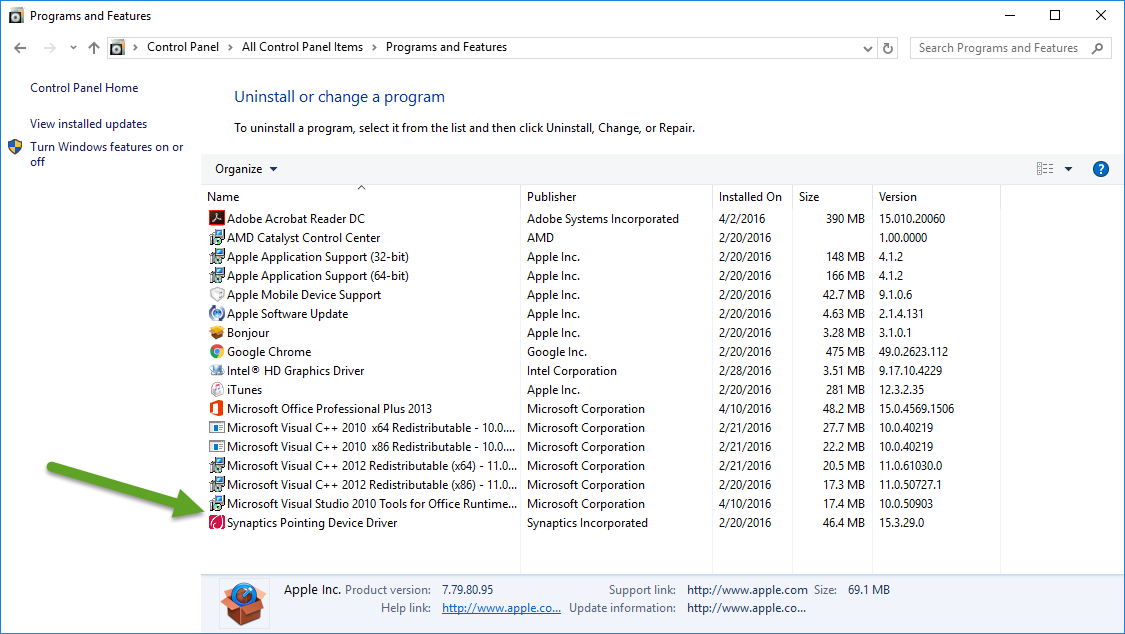This screenshot has height=634, width=1125.
Task: Select the iTunes program name
Action: pyautogui.click(x=245, y=389)
